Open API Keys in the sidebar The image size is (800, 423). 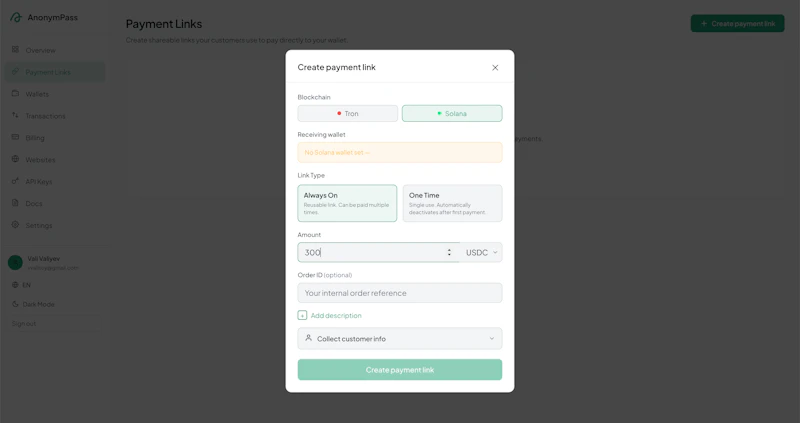pyautogui.click(x=55, y=182)
